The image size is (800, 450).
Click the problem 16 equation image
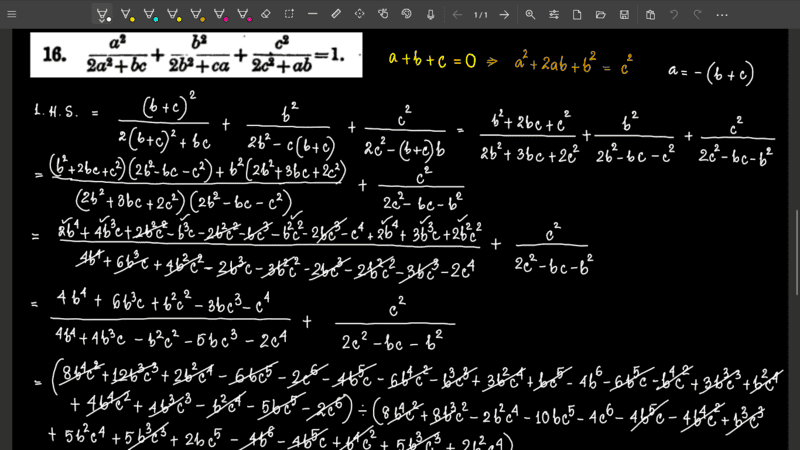tap(196, 55)
